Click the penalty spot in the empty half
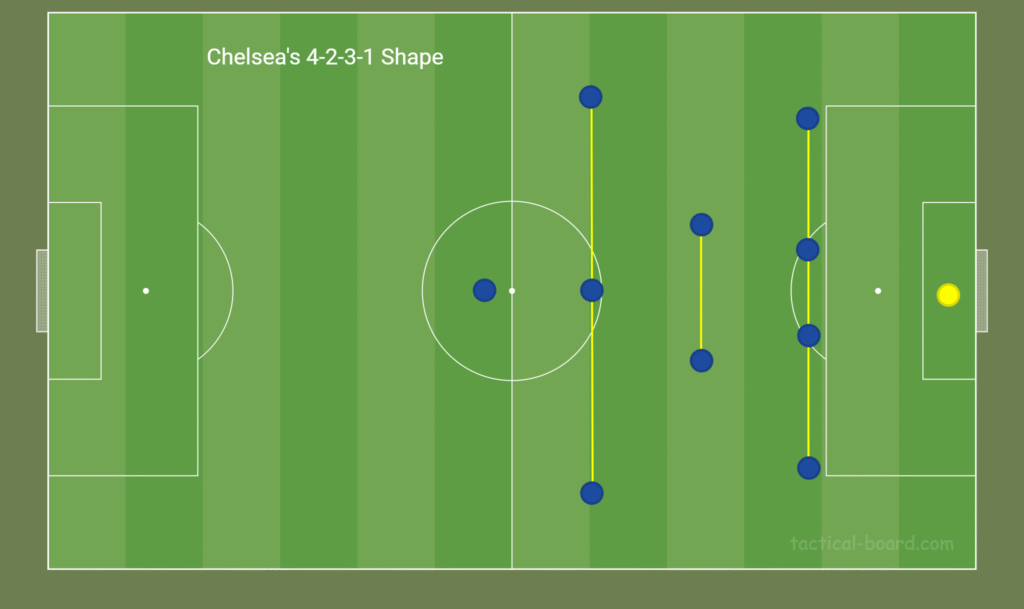This screenshot has height=609, width=1024. [x=146, y=291]
